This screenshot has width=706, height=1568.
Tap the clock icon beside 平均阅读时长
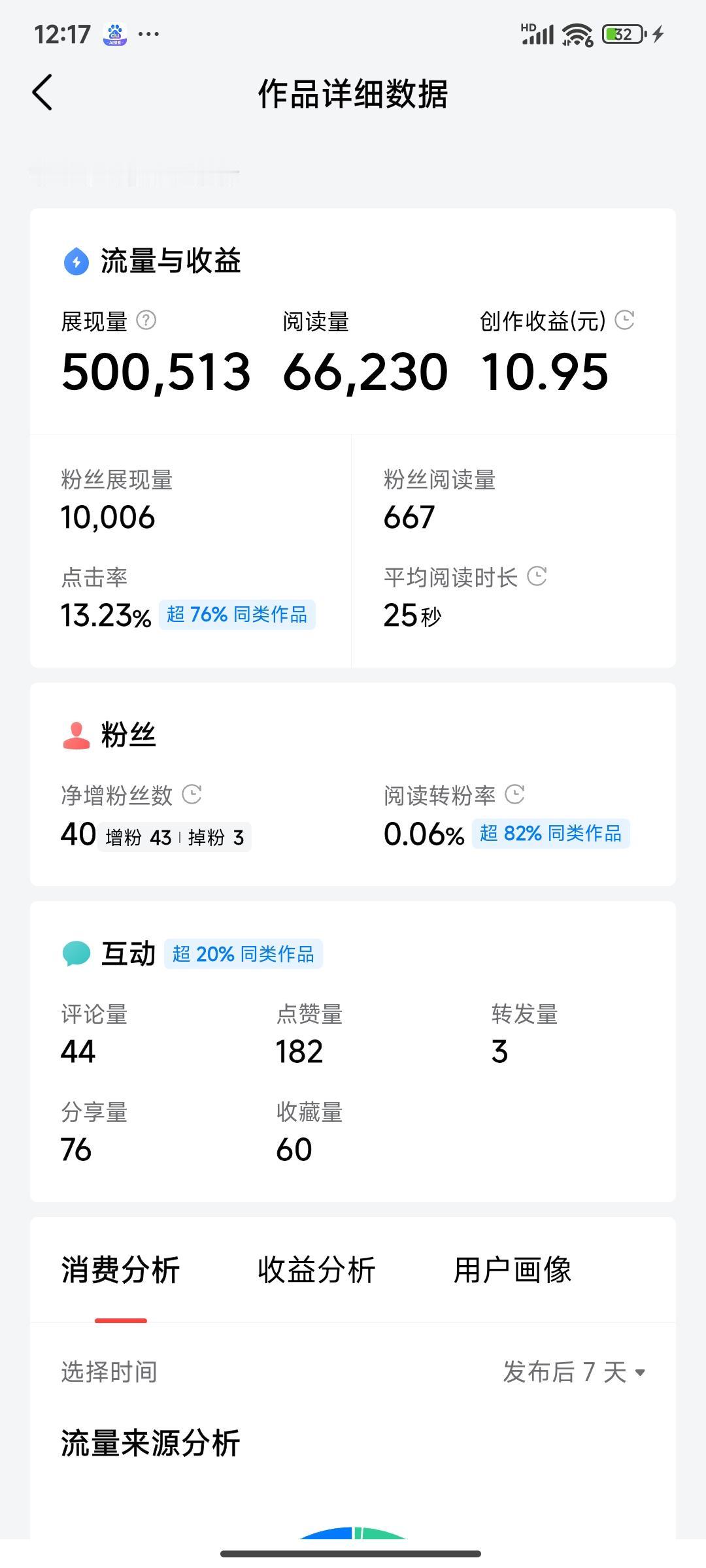tap(537, 576)
